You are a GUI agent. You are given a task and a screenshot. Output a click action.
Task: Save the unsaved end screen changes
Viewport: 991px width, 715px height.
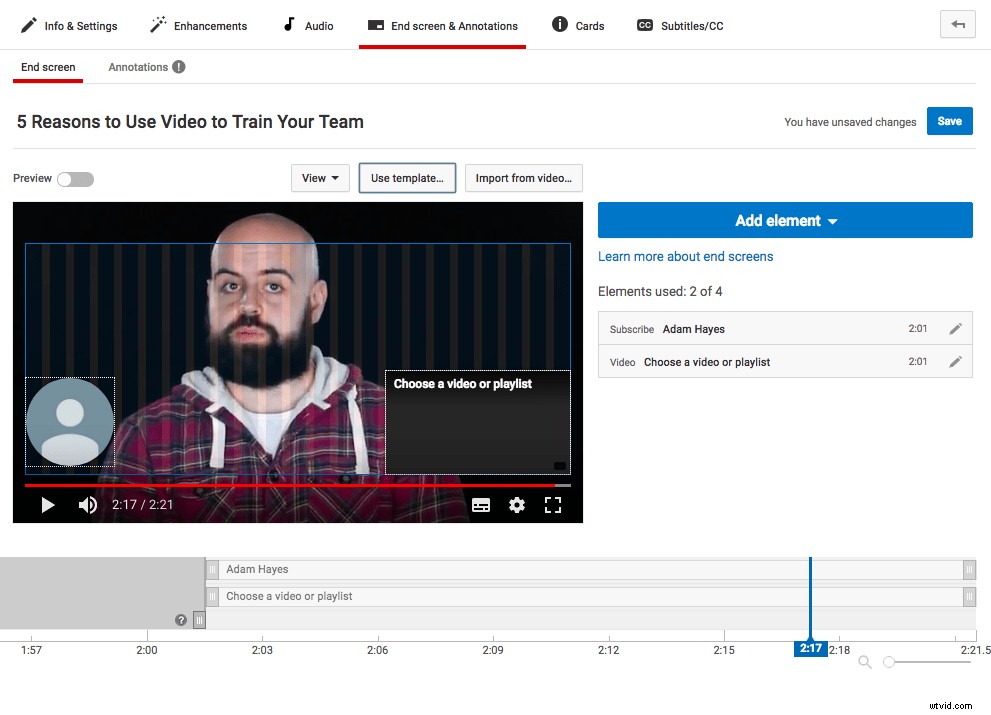(948, 120)
